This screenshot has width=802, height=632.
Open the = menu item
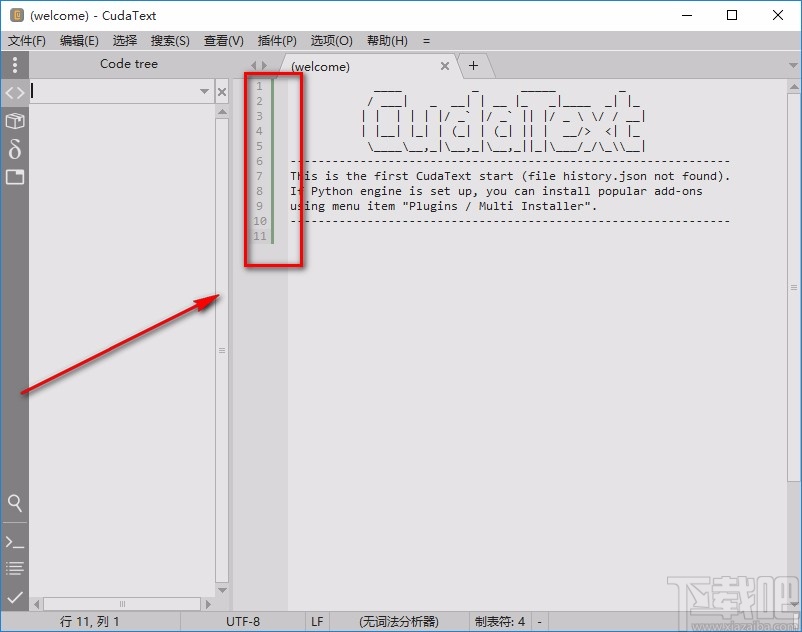tap(427, 40)
